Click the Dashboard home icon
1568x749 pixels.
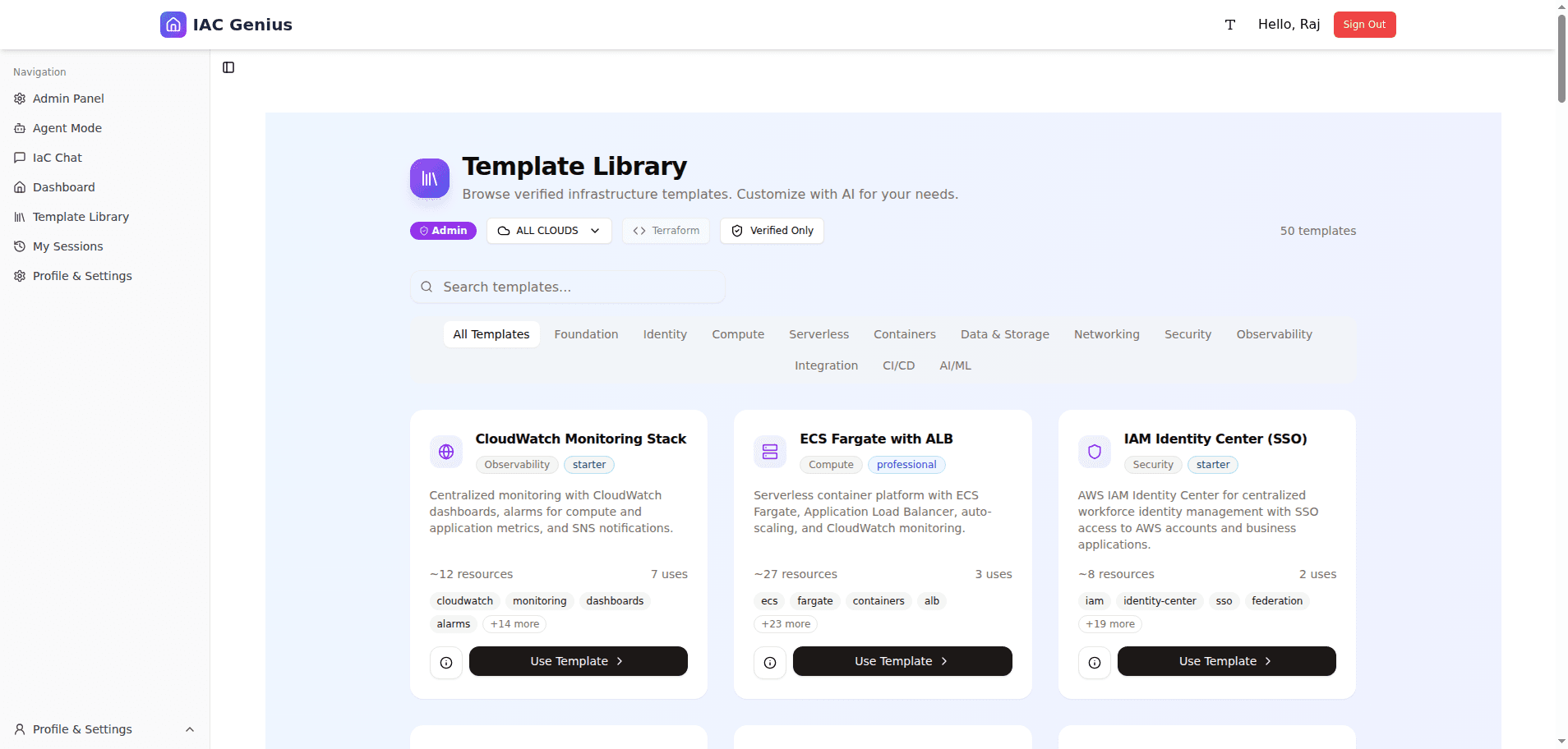(x=19, y=187)
